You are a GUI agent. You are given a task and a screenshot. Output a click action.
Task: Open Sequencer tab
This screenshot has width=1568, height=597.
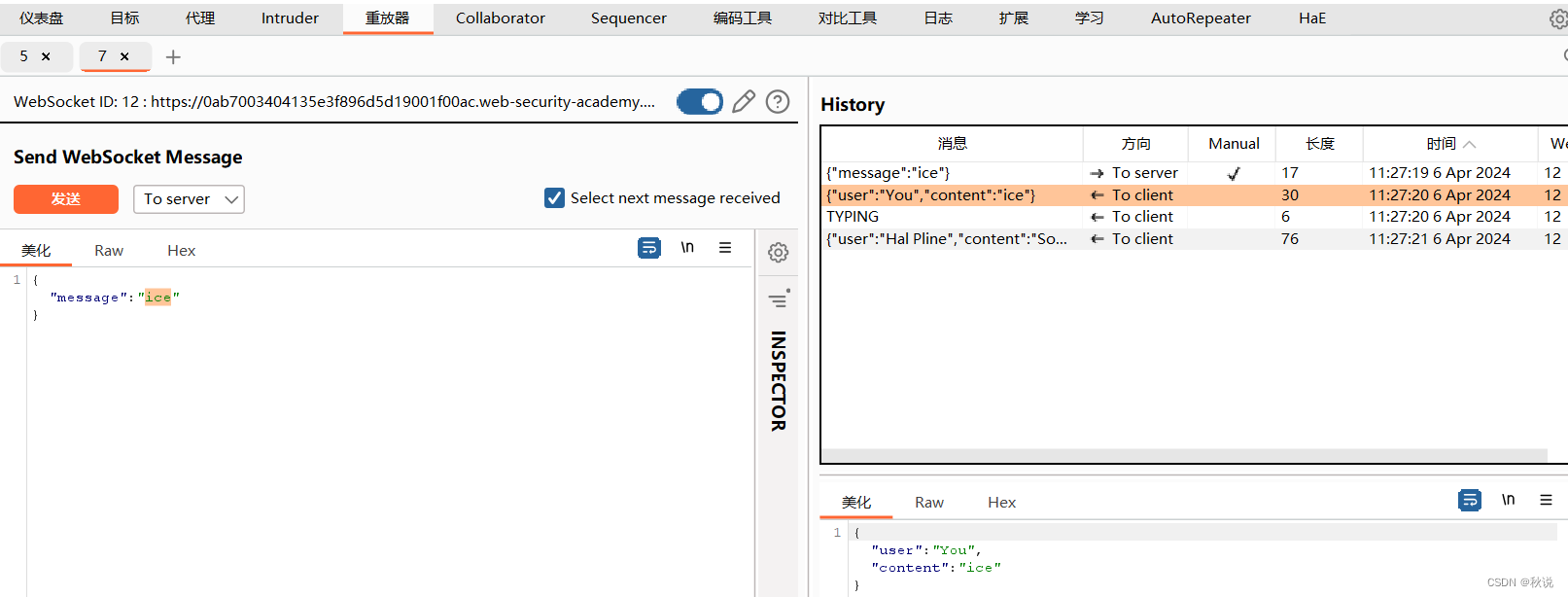[629, 18]
